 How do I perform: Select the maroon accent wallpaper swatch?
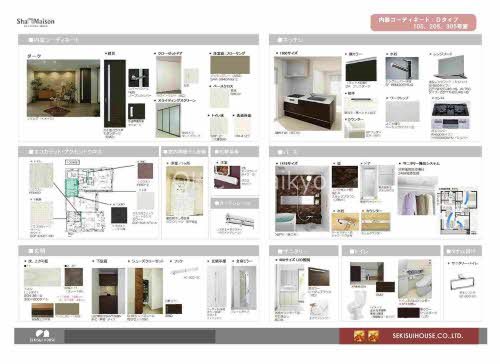pyautogui.click(x=145, y=171)
